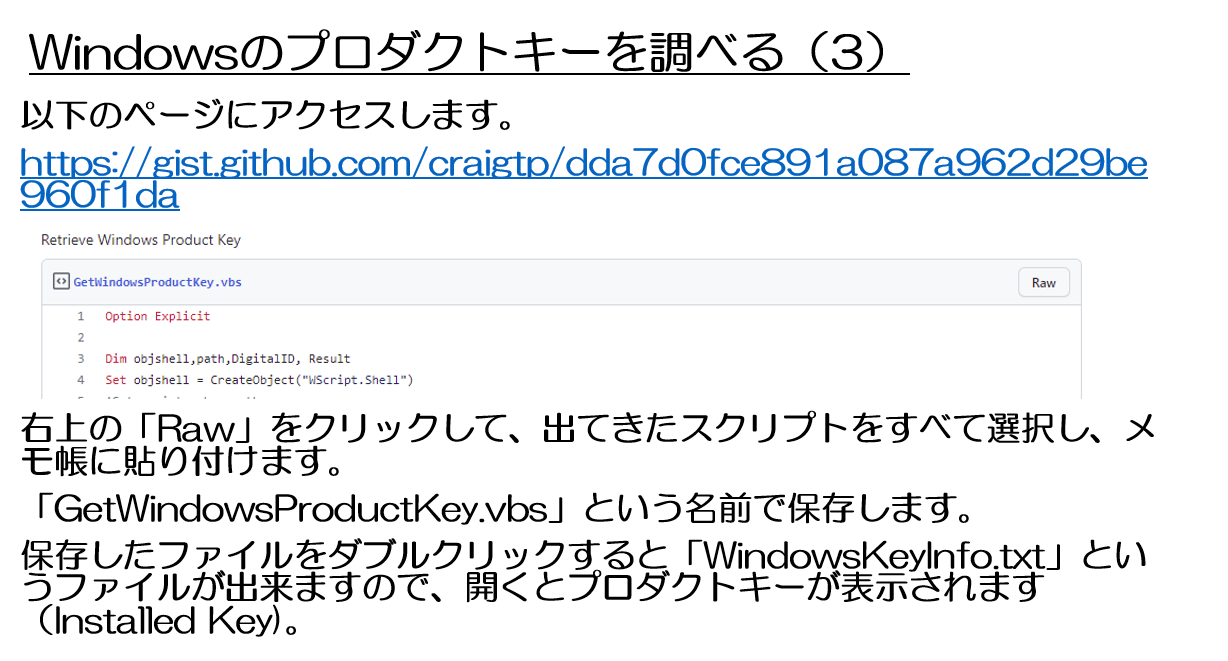This screenshot has width=1228, height=661.
Task: Click the text "以下のページにアクセスします。"
Action: click(268, 117)
